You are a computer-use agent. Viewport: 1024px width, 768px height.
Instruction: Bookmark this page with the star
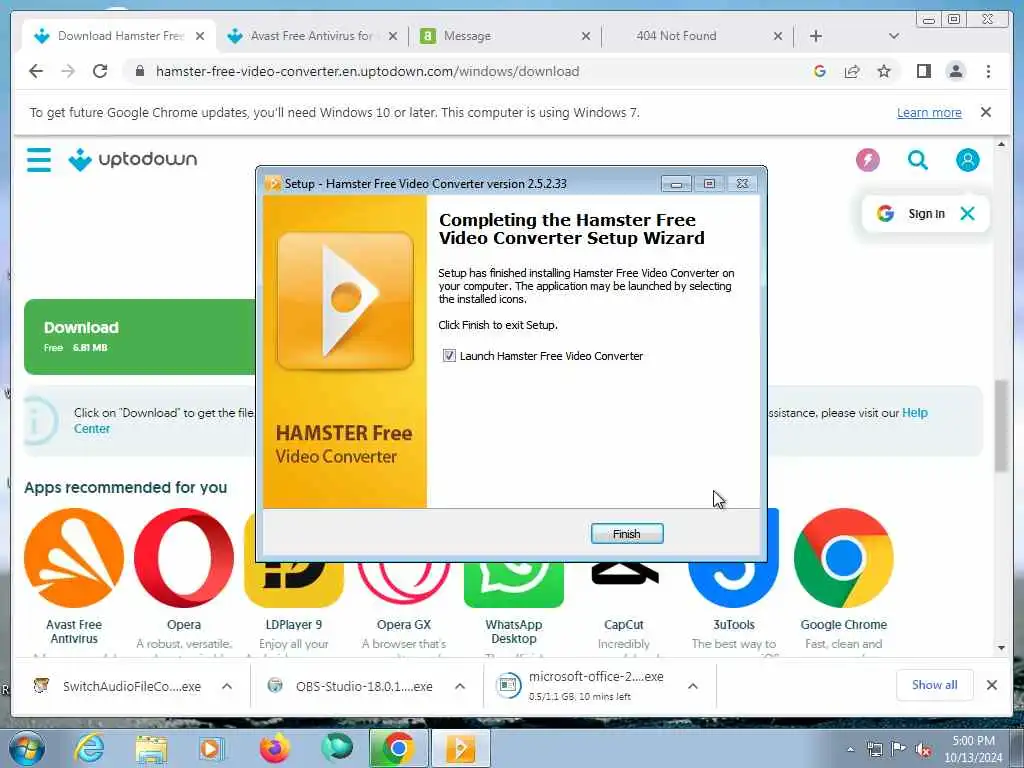pyautogui.click(x=884, y=71)
